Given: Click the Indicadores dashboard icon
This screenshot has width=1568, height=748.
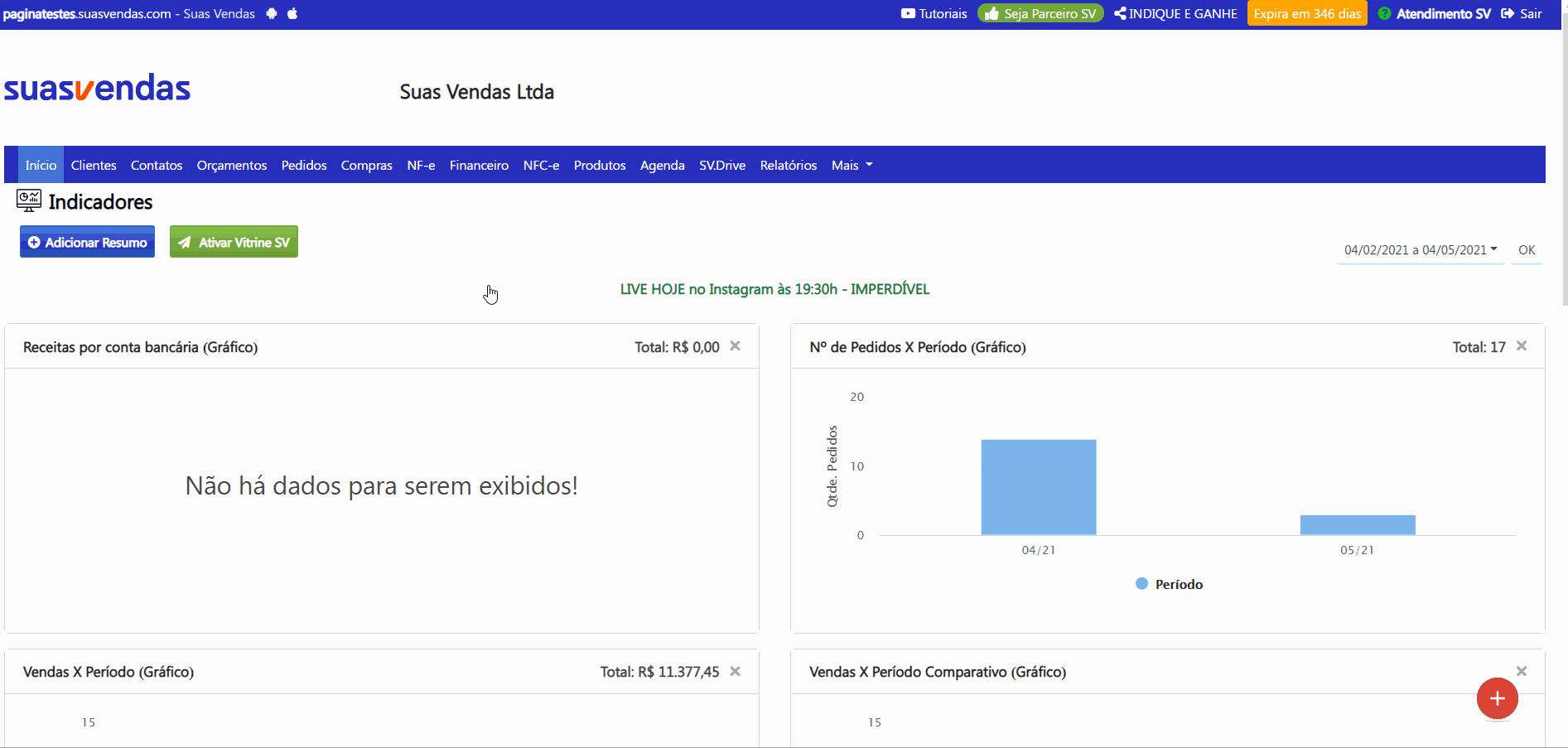Looking at the screenshot, I should [x=29, y=200].
